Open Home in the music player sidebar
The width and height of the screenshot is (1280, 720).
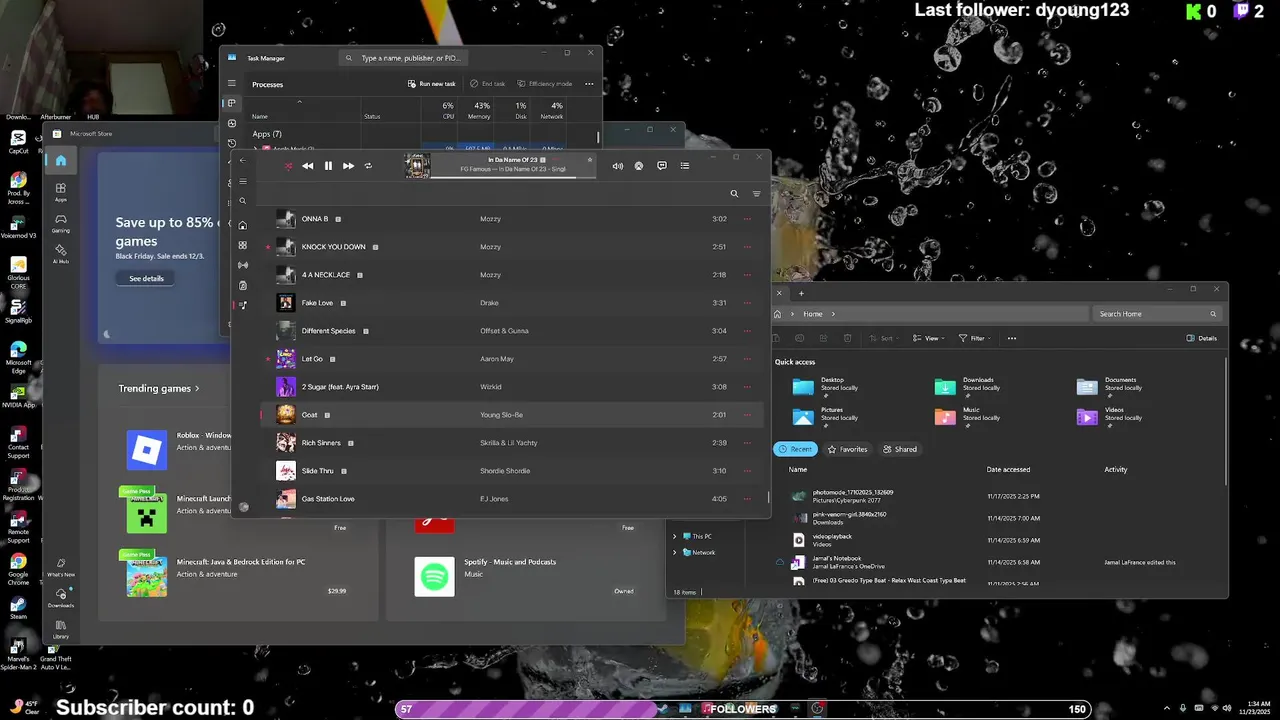click(x=243, y=225)
